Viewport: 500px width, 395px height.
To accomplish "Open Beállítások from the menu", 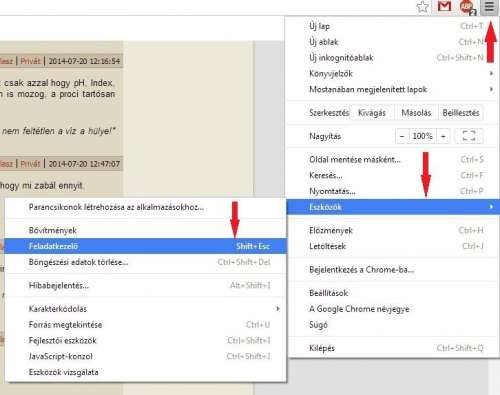I will 393,293.
